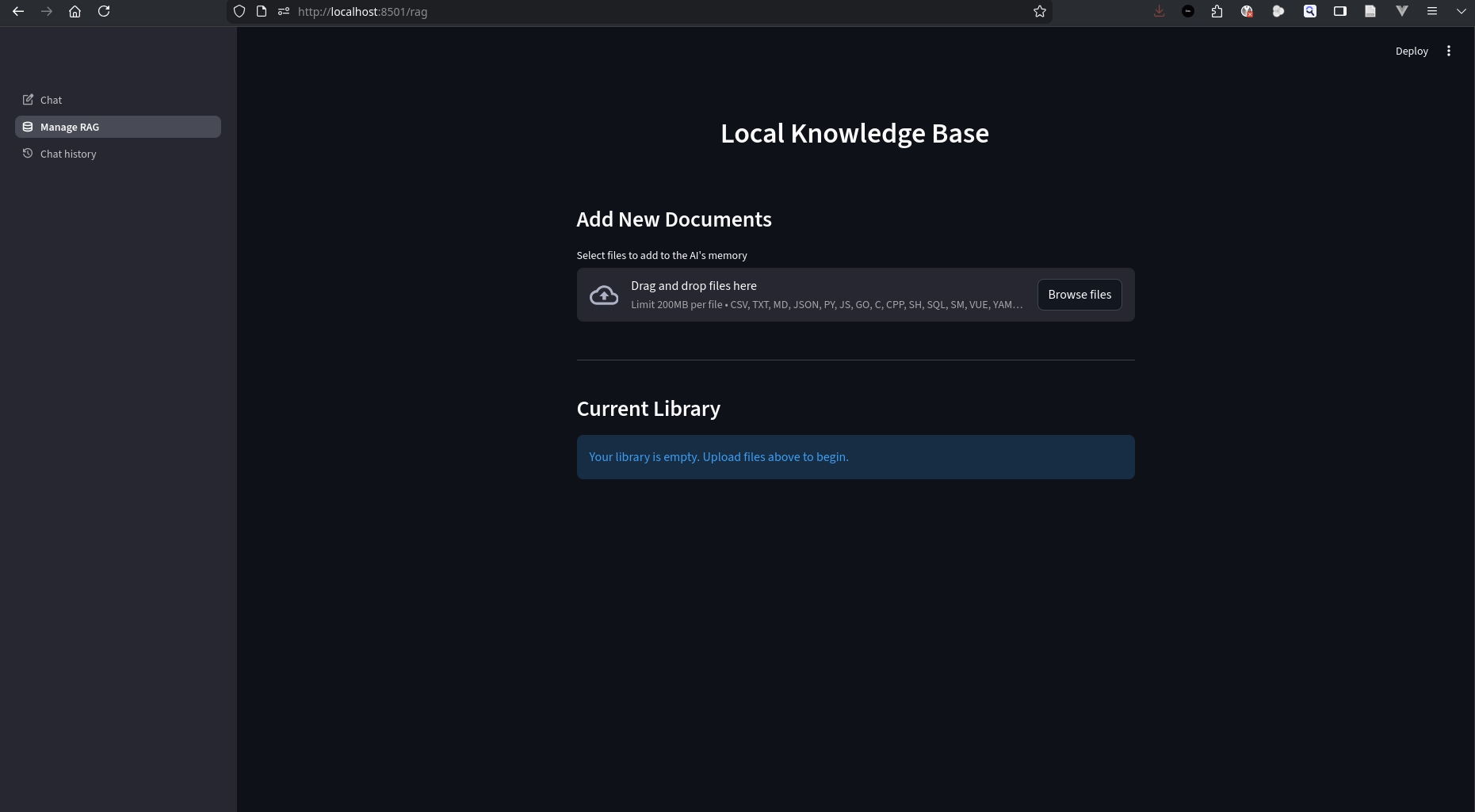
Task: Click the Deploy button
Action: click(1411, 51)
